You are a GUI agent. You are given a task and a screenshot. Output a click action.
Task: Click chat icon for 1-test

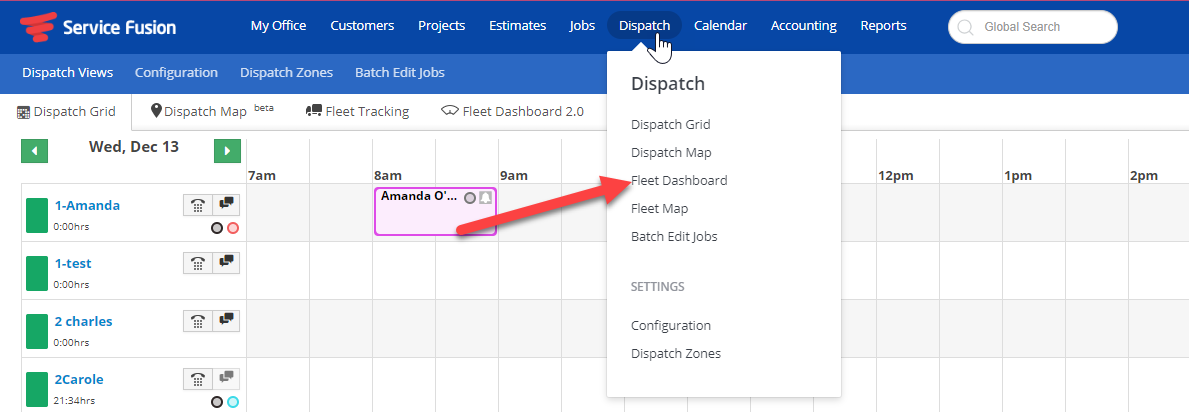226,263
